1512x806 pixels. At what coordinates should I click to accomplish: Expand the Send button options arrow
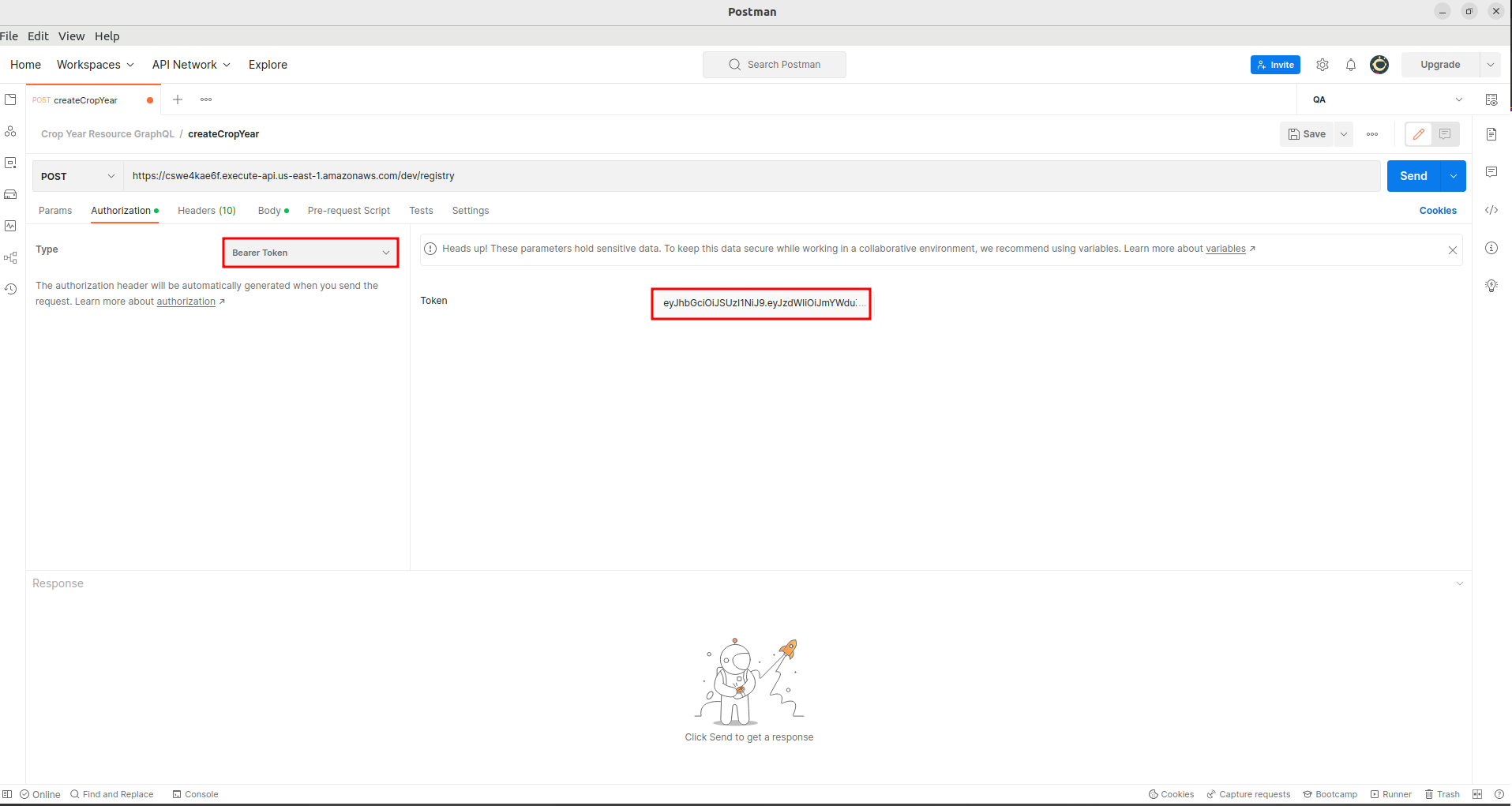click(x=1454, y=176)
